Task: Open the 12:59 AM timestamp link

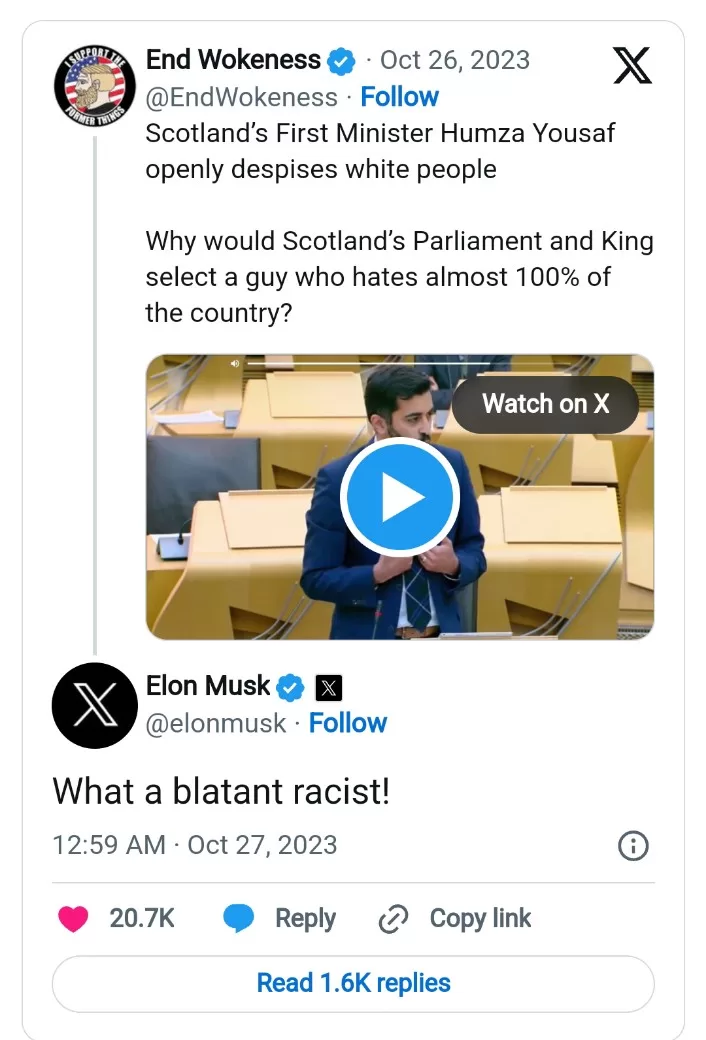Action: 194,845
